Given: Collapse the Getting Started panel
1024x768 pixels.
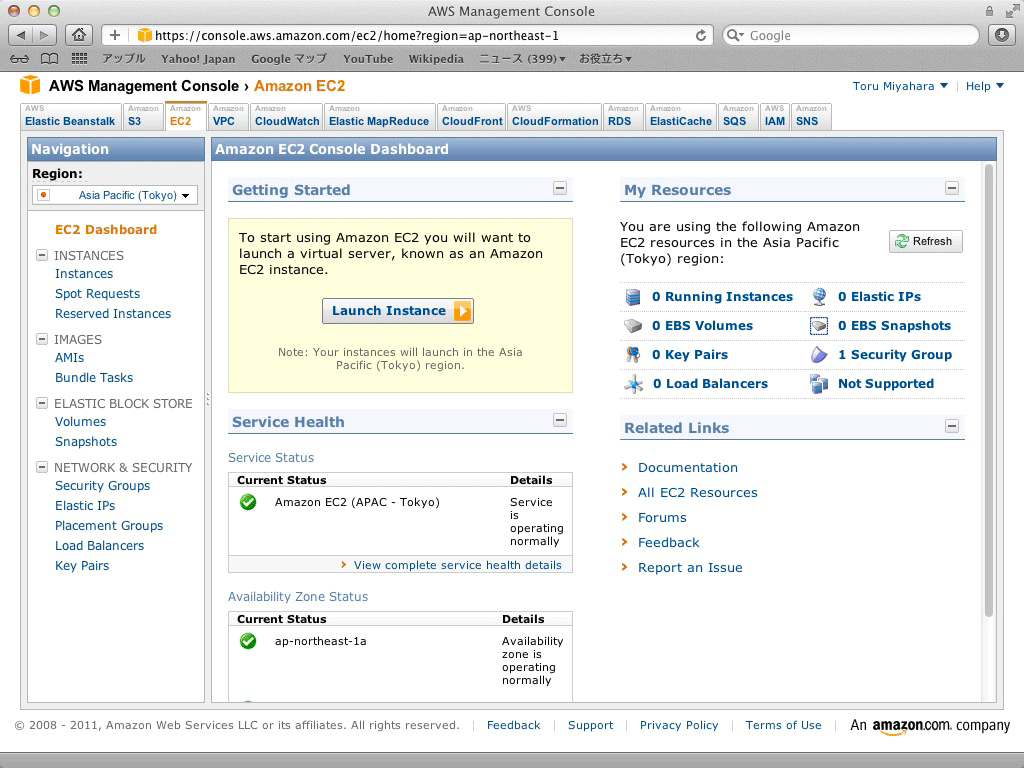Looking at the screenshot, I should [560, 188].
